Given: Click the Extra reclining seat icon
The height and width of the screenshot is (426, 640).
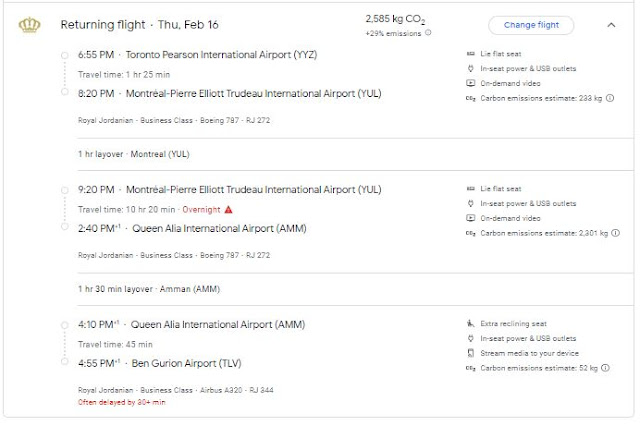Looking at the screenshot, I should coord(471,324).
